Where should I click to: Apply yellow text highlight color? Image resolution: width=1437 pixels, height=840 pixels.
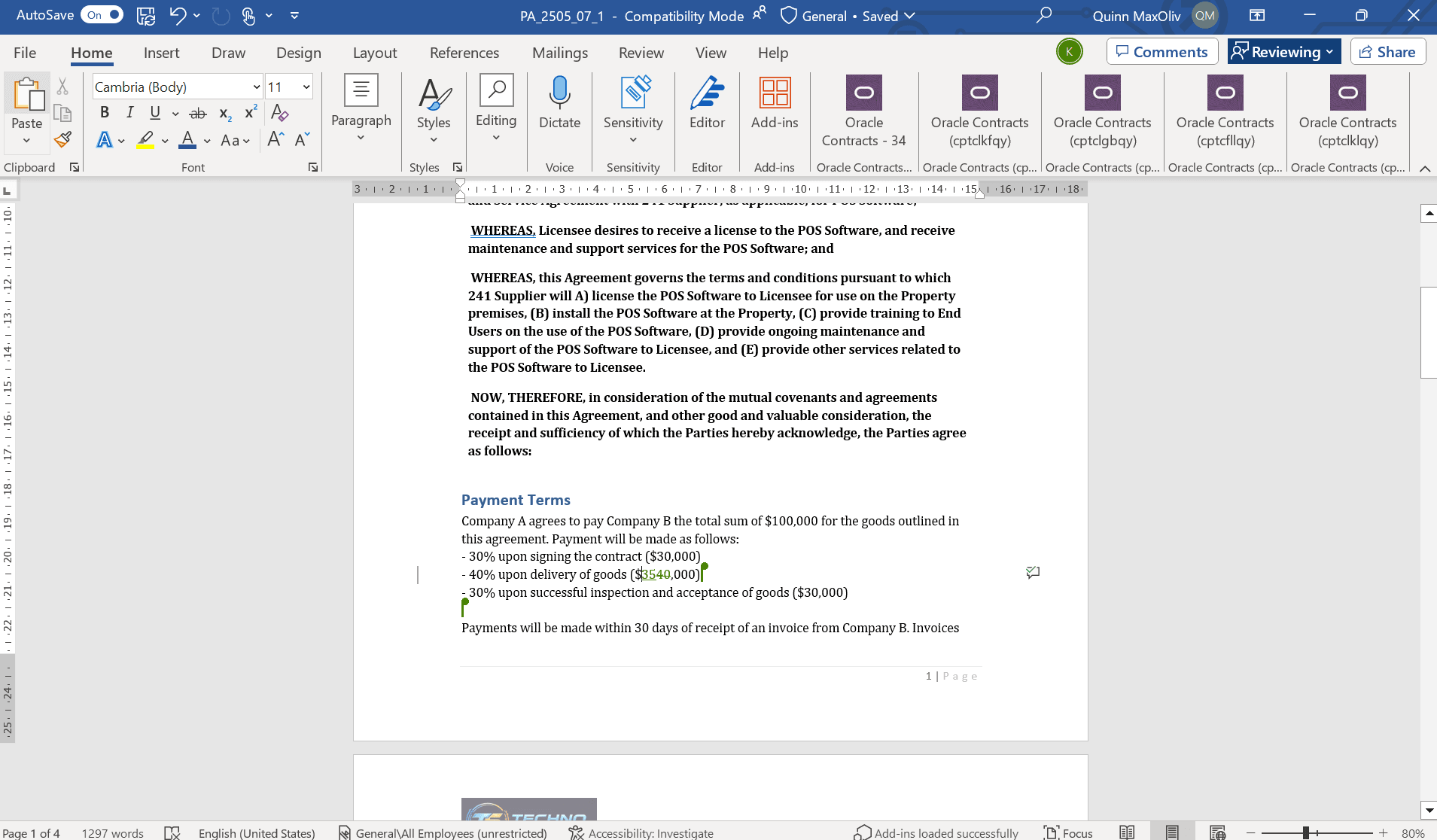146,140
